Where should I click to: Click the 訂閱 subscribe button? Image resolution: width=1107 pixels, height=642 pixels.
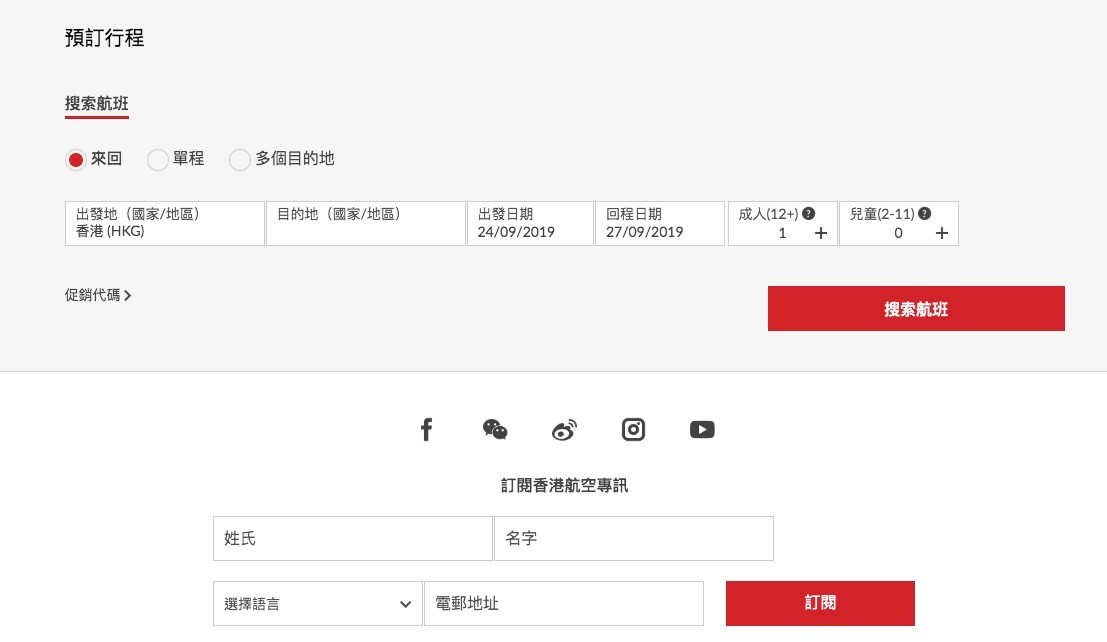pos(819,603)
